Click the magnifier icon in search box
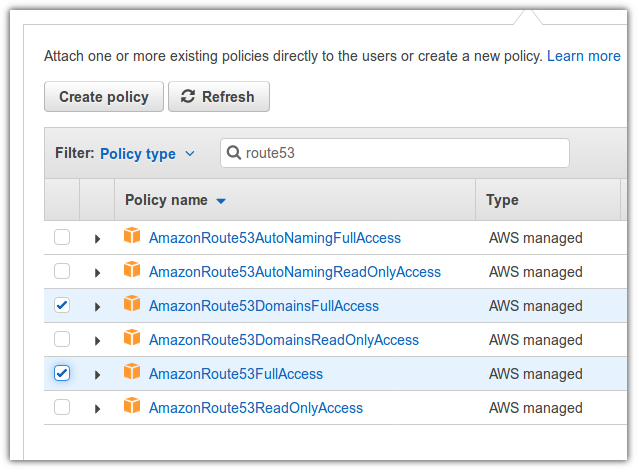Screen dimensions: 639x472 (x=234, y=153)
